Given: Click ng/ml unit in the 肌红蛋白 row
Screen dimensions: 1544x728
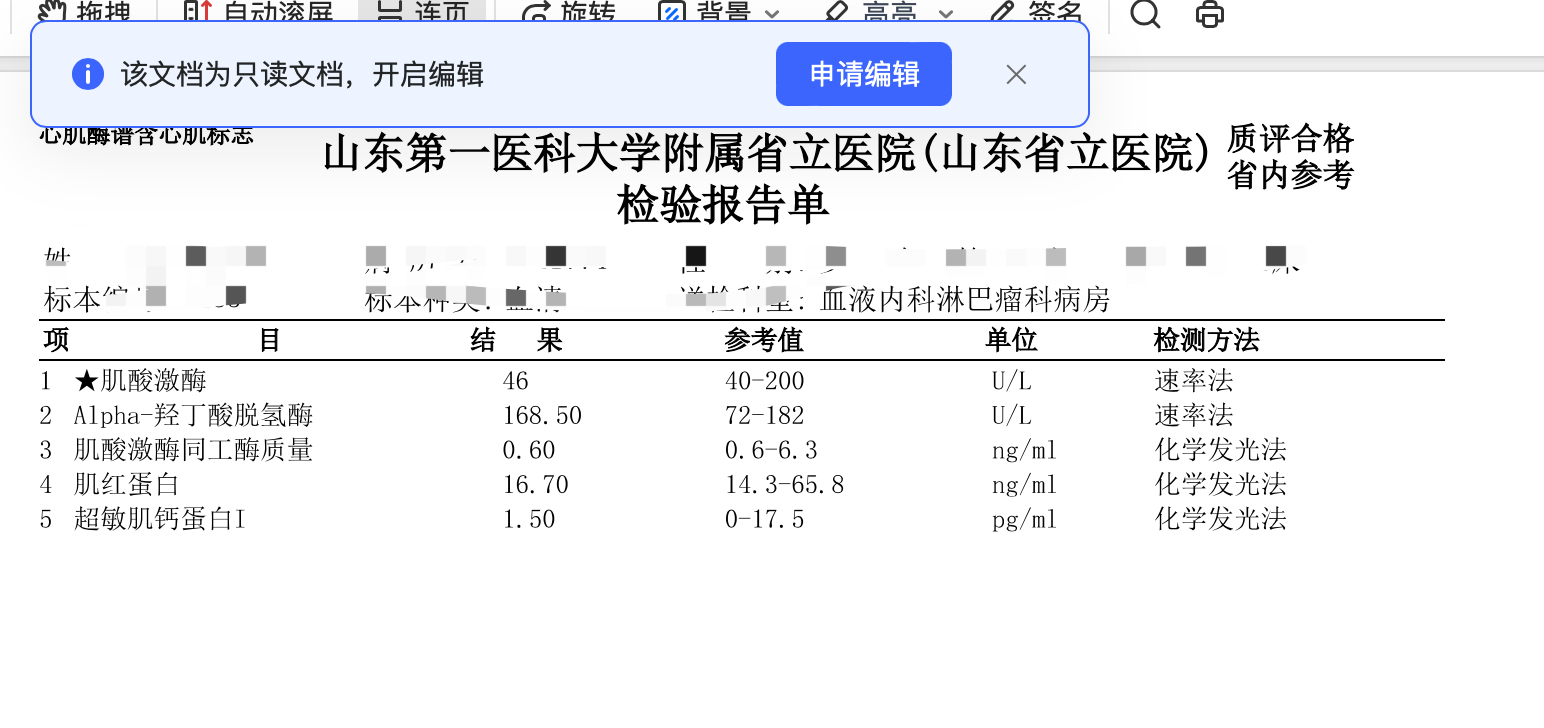Looking at the screenshot, I should tap(1025, 485).
